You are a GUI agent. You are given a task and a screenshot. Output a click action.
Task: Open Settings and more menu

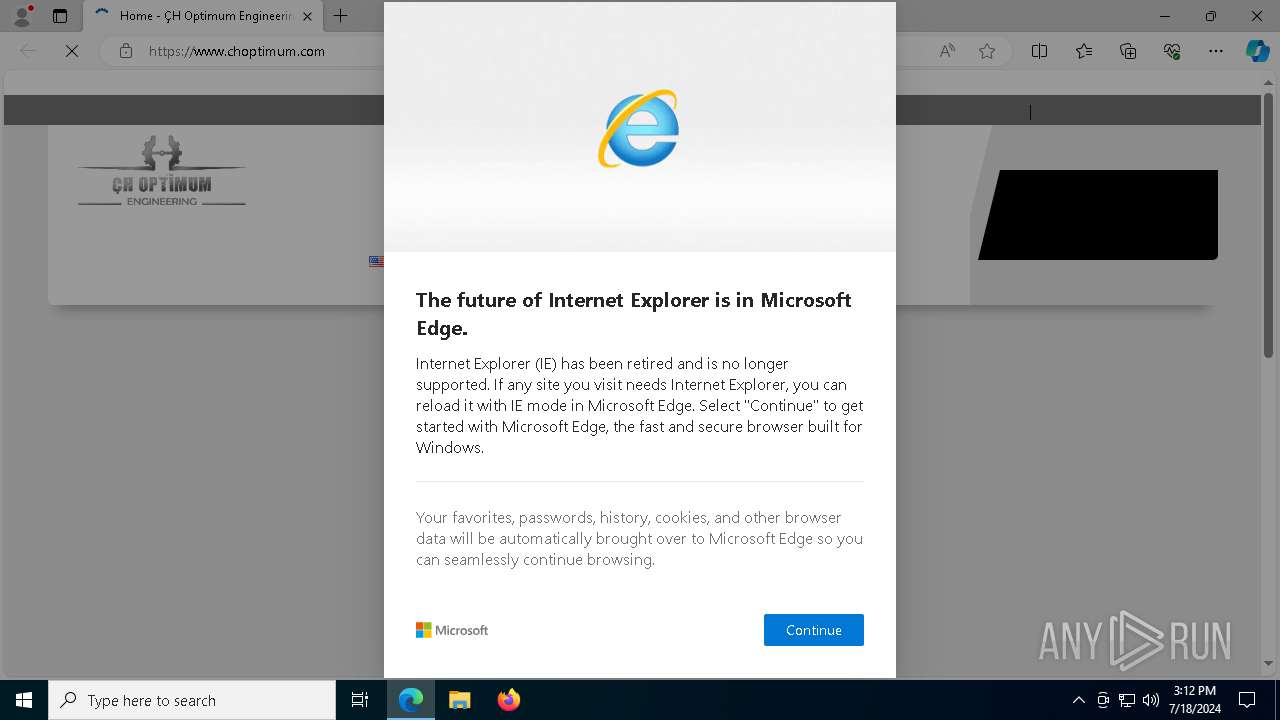1216,51
